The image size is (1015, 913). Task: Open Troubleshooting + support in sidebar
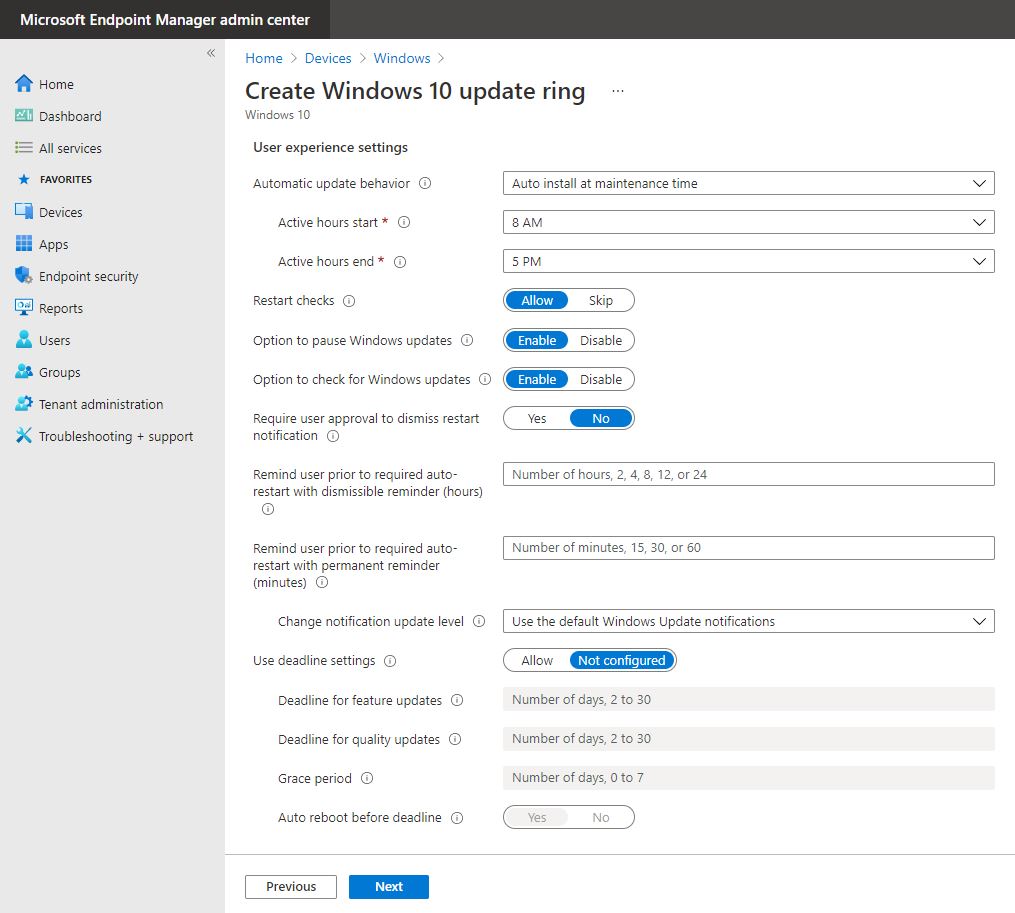[116, 436]
